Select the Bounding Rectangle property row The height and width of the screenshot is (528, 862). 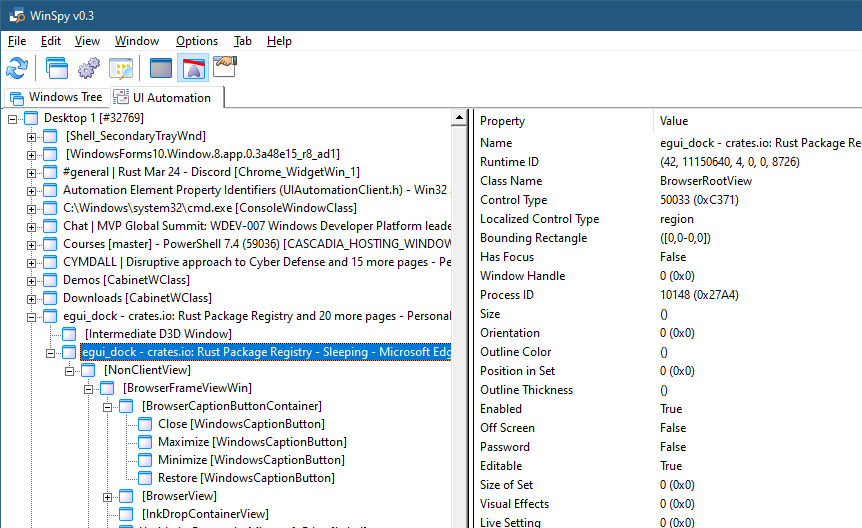(668, 238)
